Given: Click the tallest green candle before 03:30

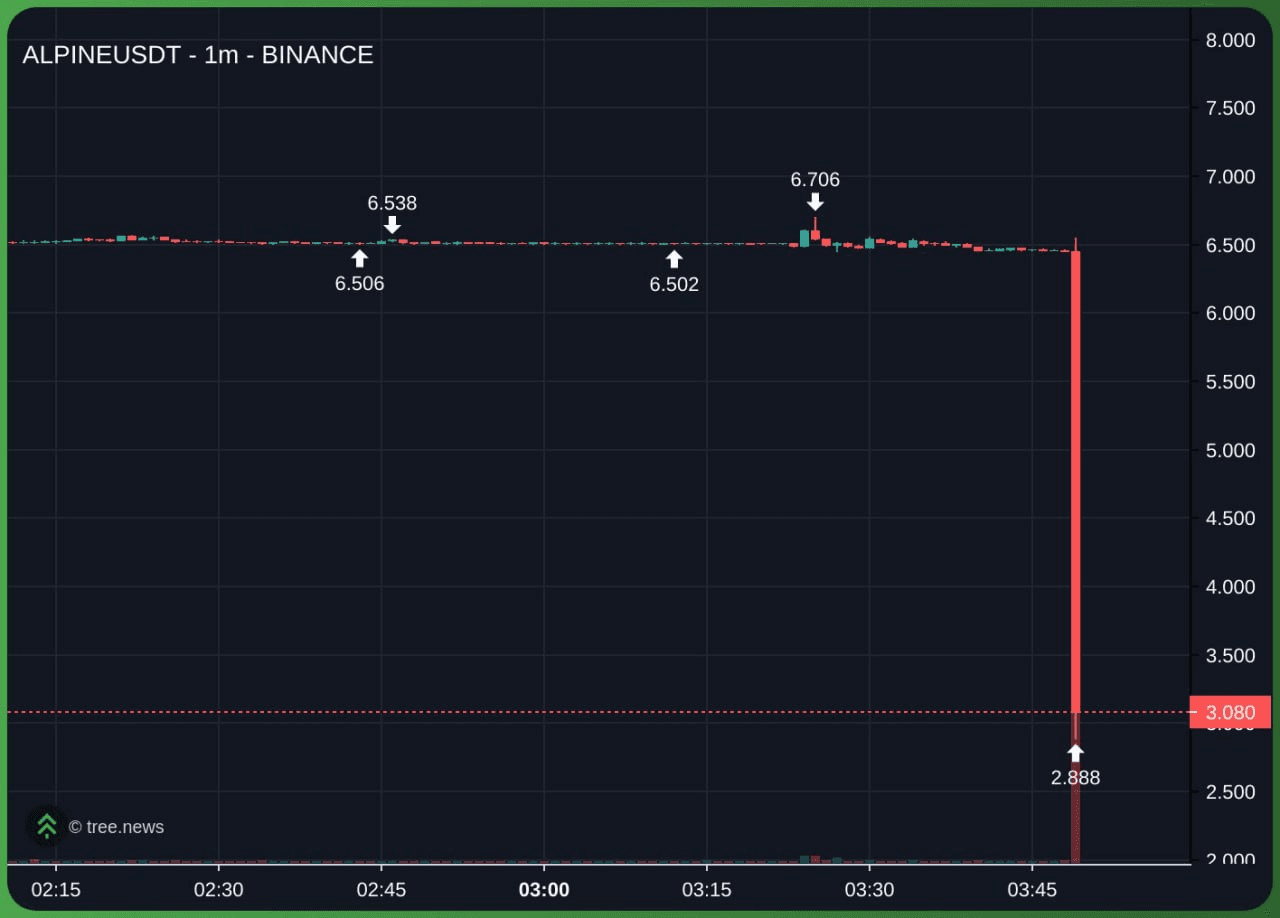Looking at the screenshot, I should [x=804, y=238].
